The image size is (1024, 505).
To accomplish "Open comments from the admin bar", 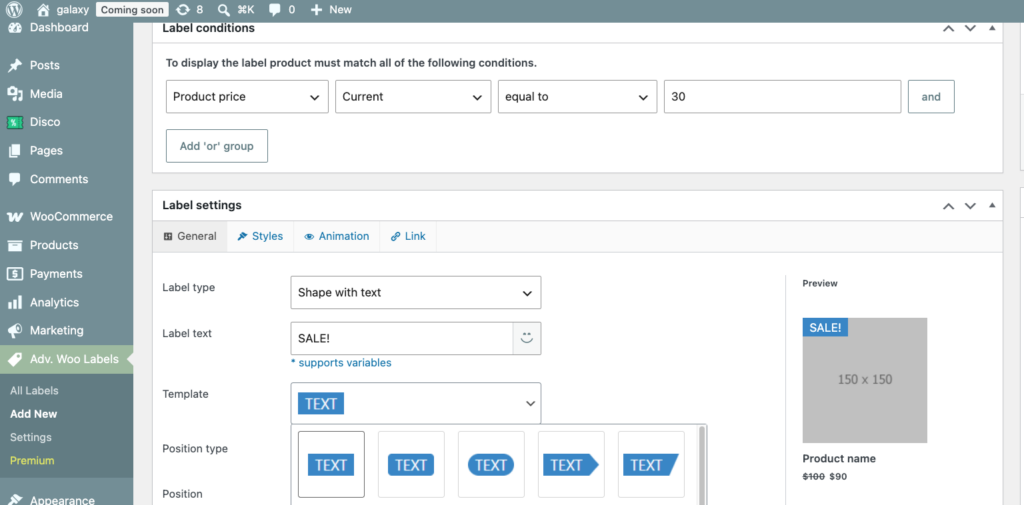I will coord(281,10).
